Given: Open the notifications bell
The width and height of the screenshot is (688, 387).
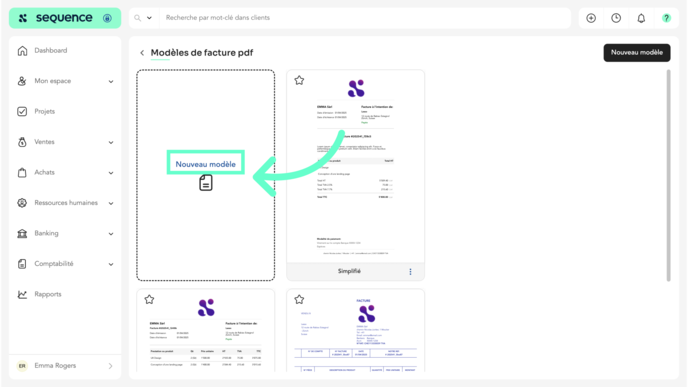Looking at the screenshot, I should [x=641, y=18].
